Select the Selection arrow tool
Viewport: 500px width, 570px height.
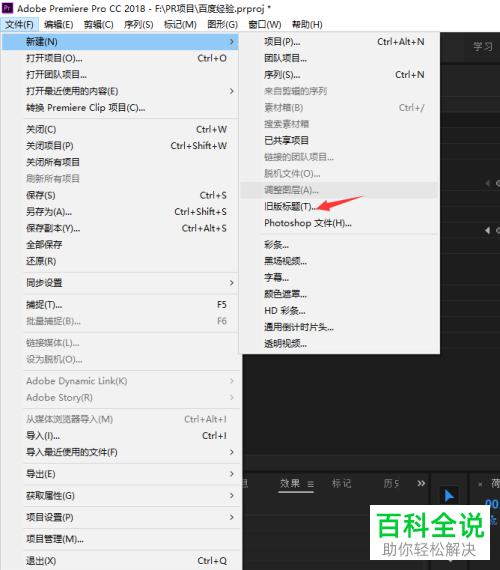click(x=449, y=496)
